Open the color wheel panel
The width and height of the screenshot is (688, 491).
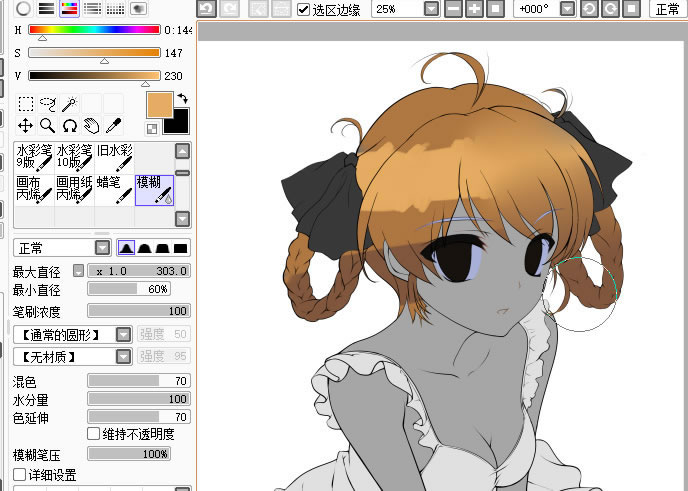point(24,8)
